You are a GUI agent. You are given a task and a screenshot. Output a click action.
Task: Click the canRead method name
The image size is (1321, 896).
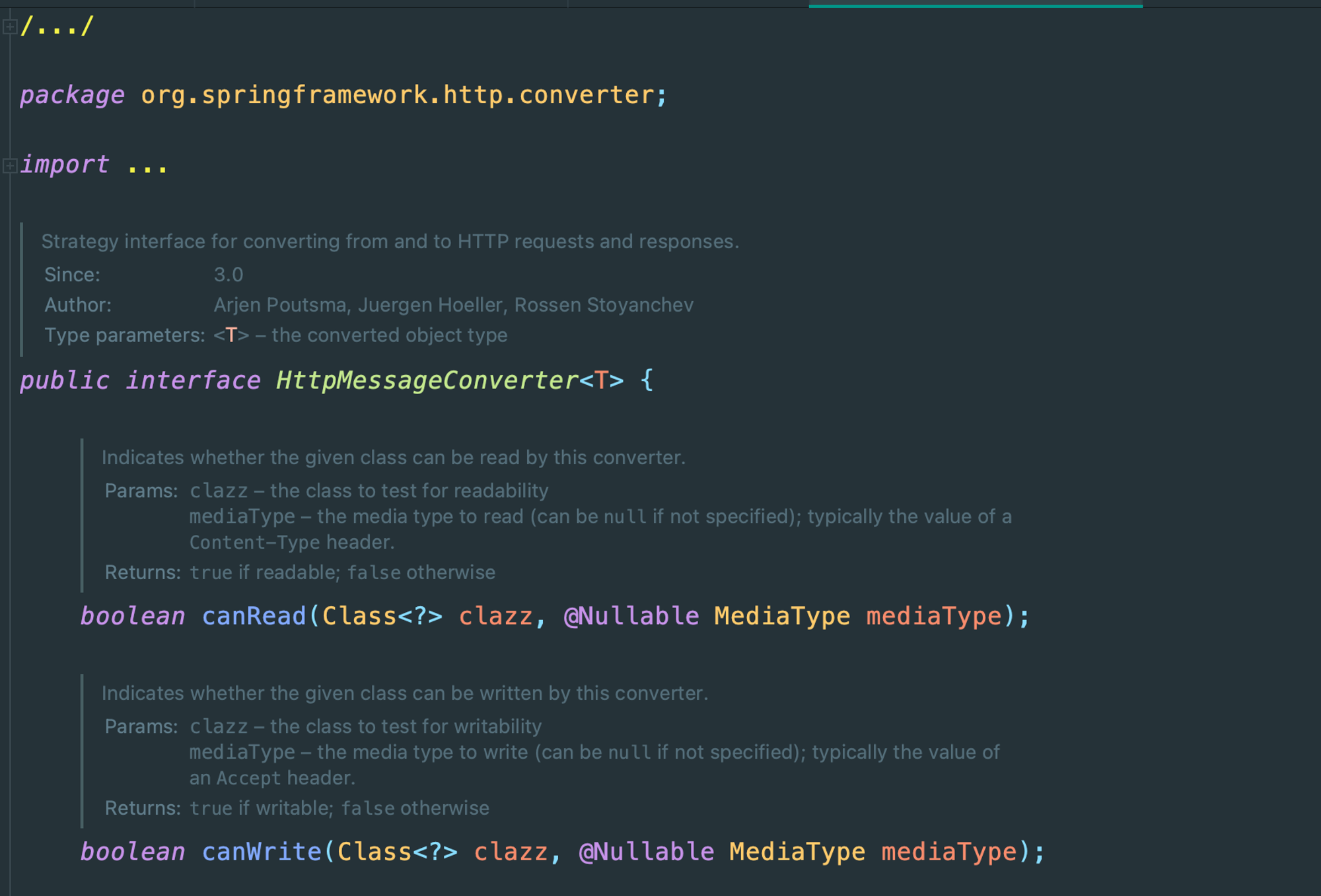254,616
